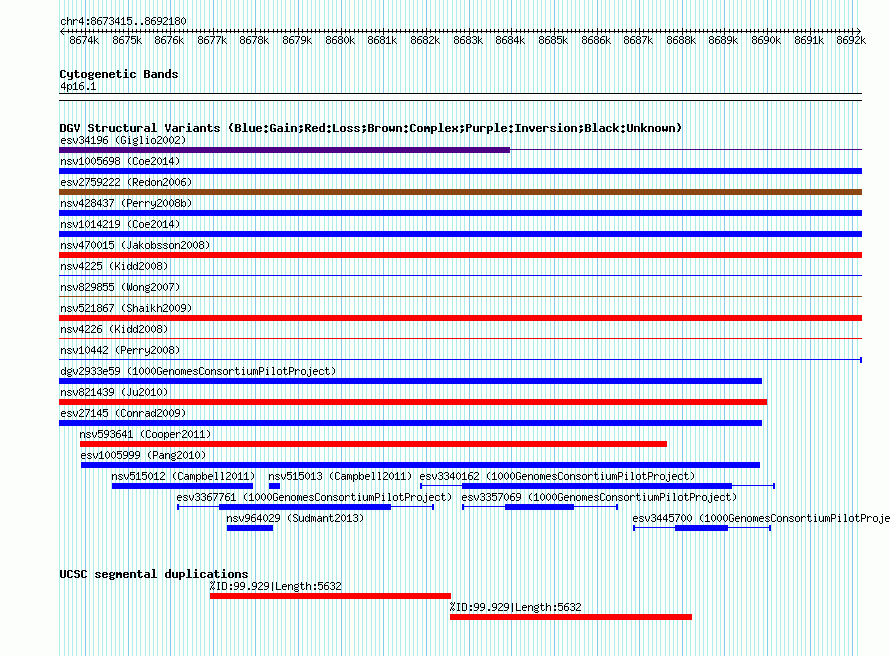Click the nsv1014219 (Coe2014) label
This screenshot has width=890, height=656.
(120, 224)
